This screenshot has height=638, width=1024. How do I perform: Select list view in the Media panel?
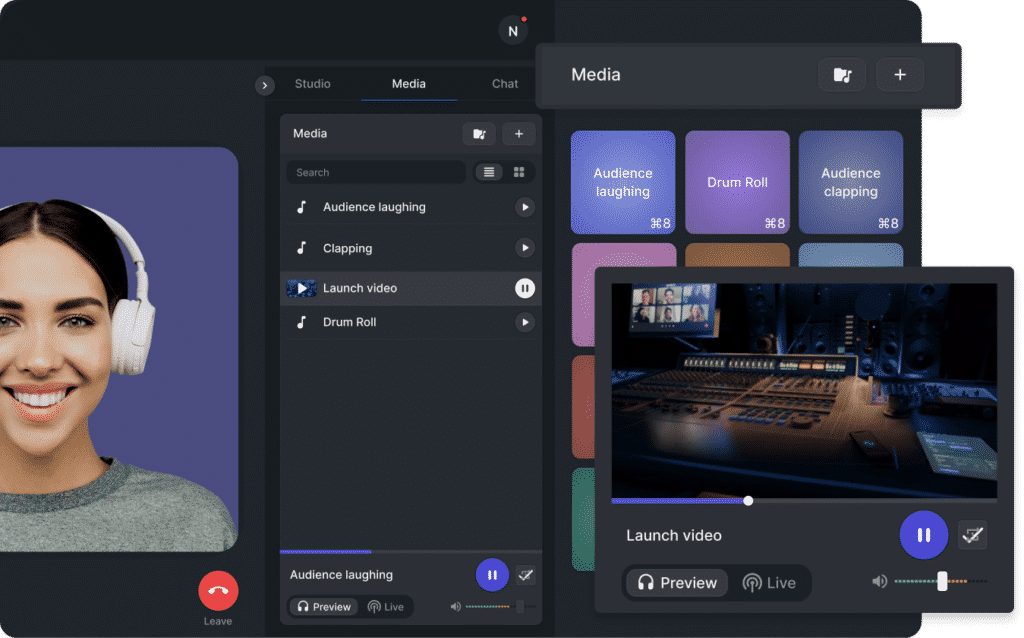click(x=488, y=172)
